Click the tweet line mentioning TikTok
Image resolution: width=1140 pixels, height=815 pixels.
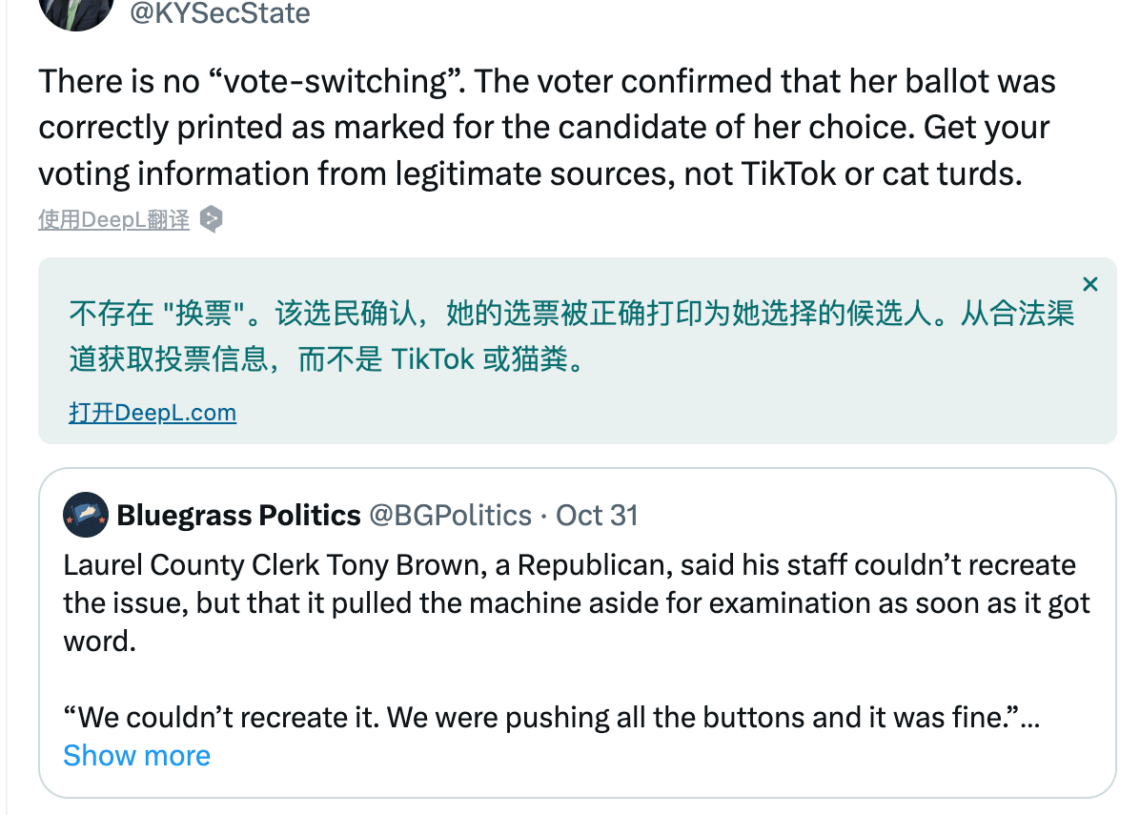531,174
